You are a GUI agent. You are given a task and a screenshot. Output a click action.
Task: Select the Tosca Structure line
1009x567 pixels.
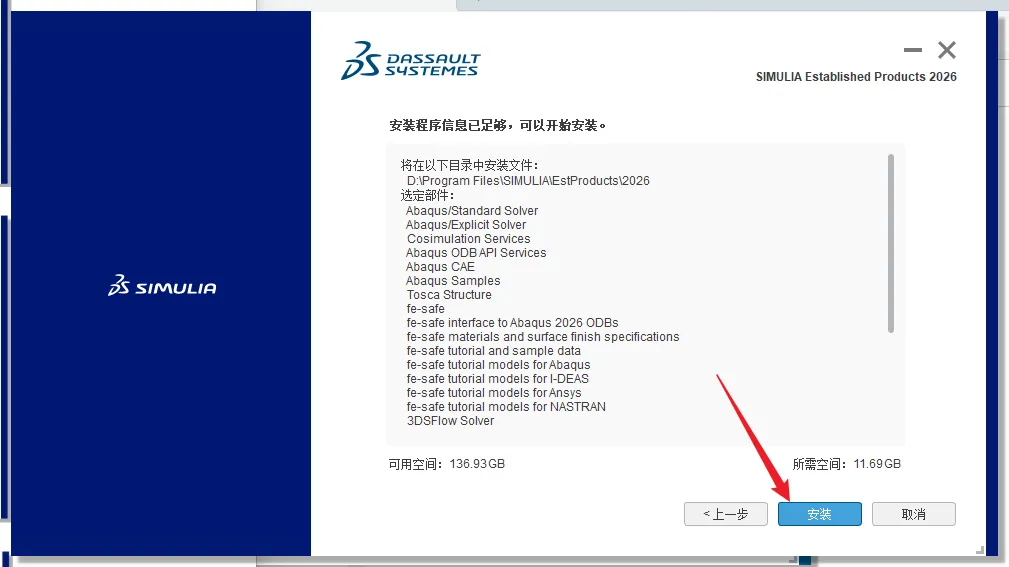[x=449, y=295]
